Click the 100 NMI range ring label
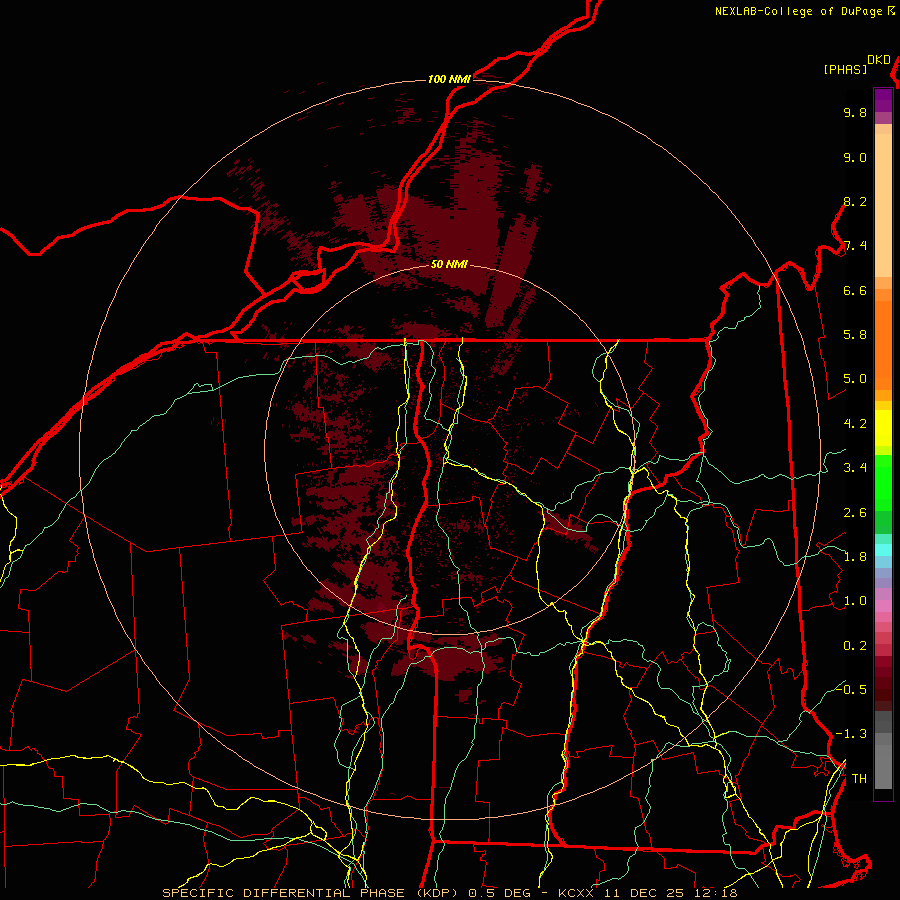This screenshot has height=900, width=900. point(449,79)
